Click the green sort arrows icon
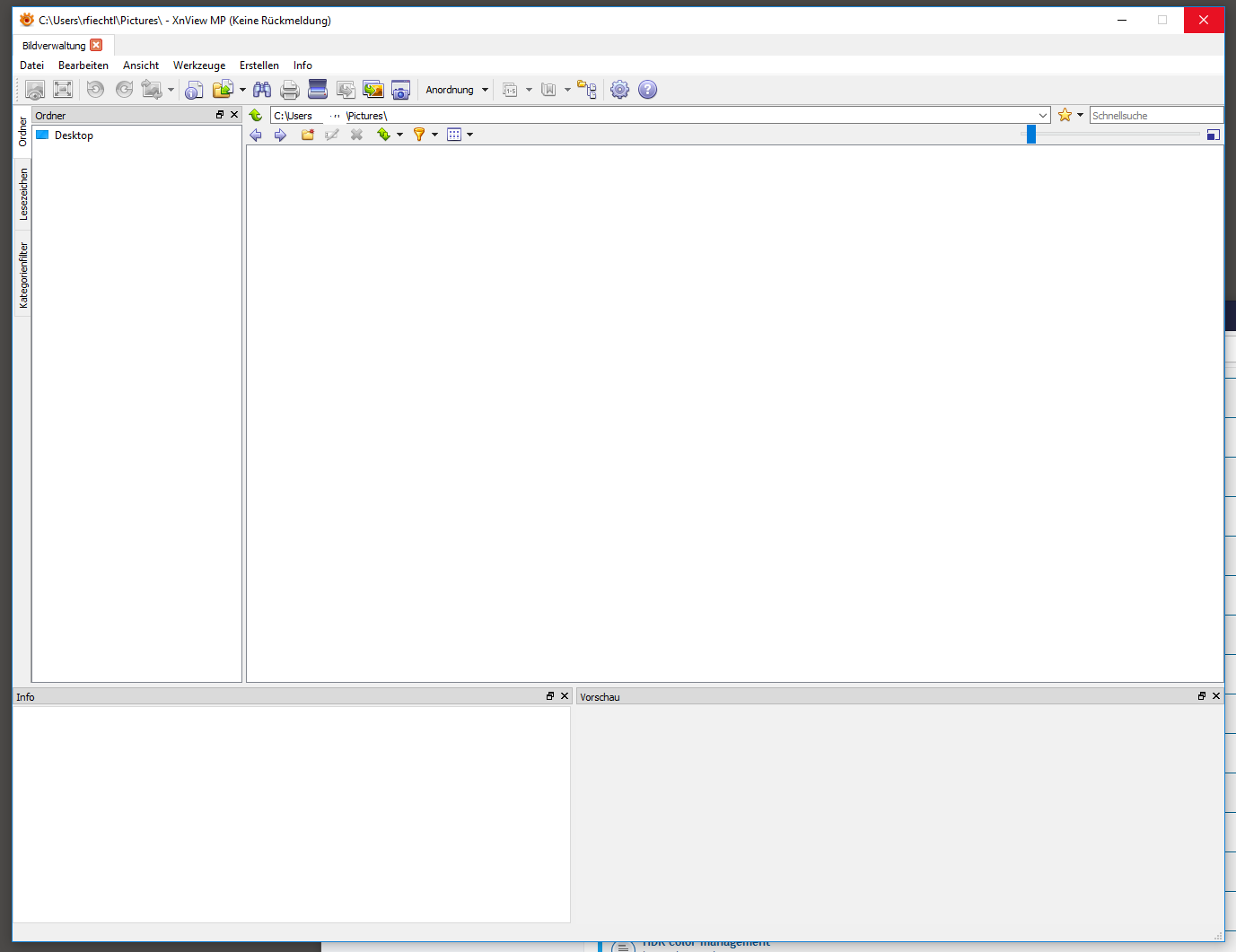 click(384, 135)
